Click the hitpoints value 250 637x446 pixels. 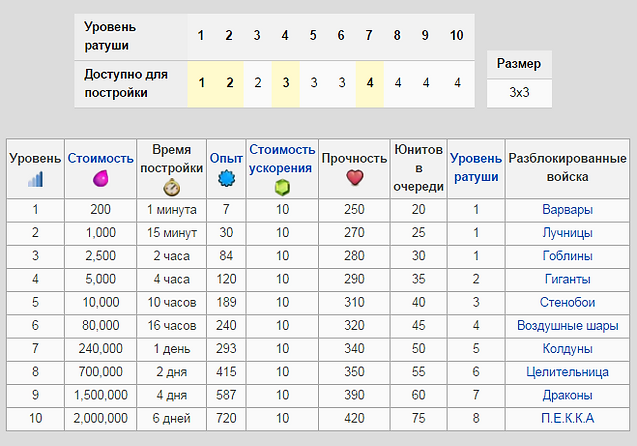354,210
